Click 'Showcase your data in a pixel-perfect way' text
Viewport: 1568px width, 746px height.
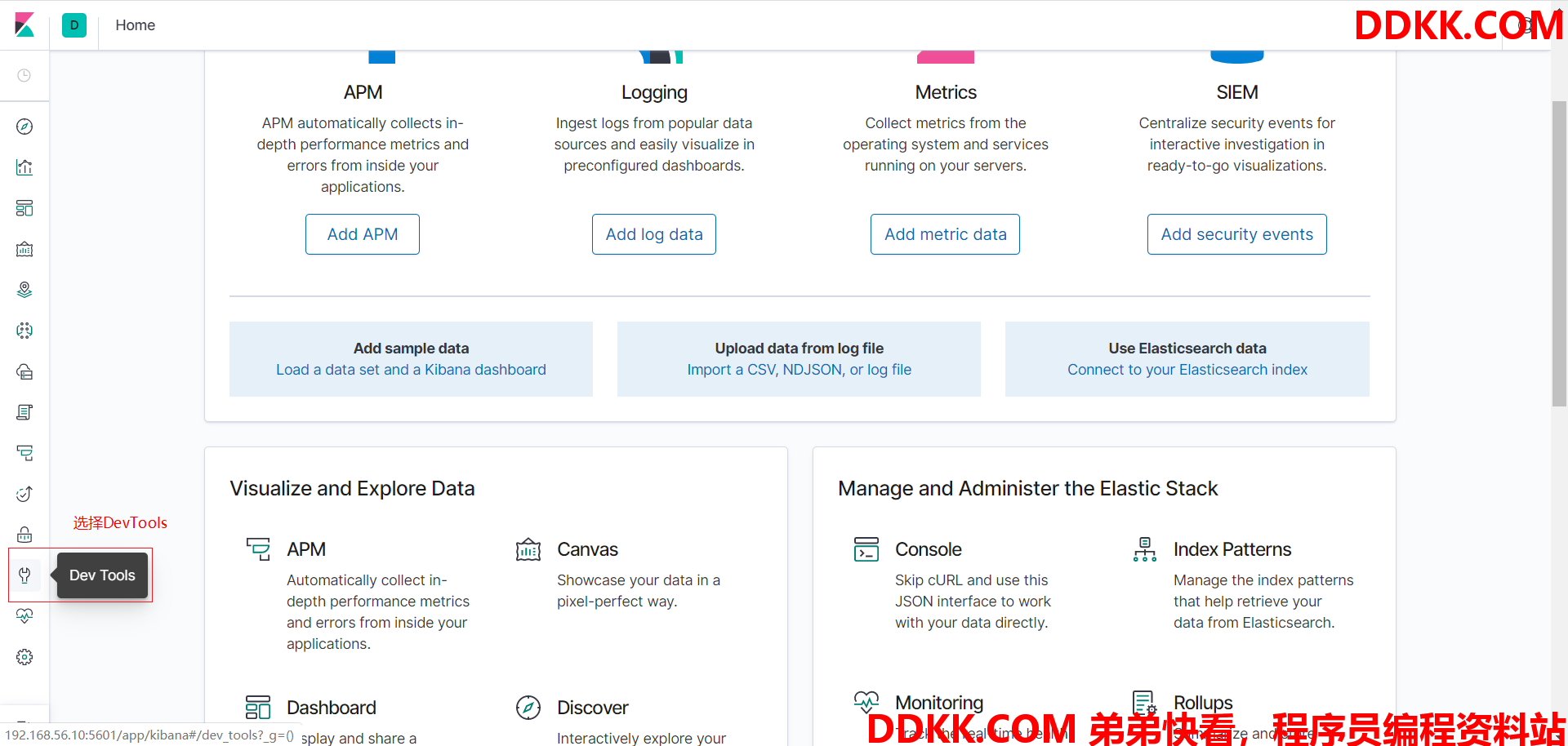click(639, 591)
